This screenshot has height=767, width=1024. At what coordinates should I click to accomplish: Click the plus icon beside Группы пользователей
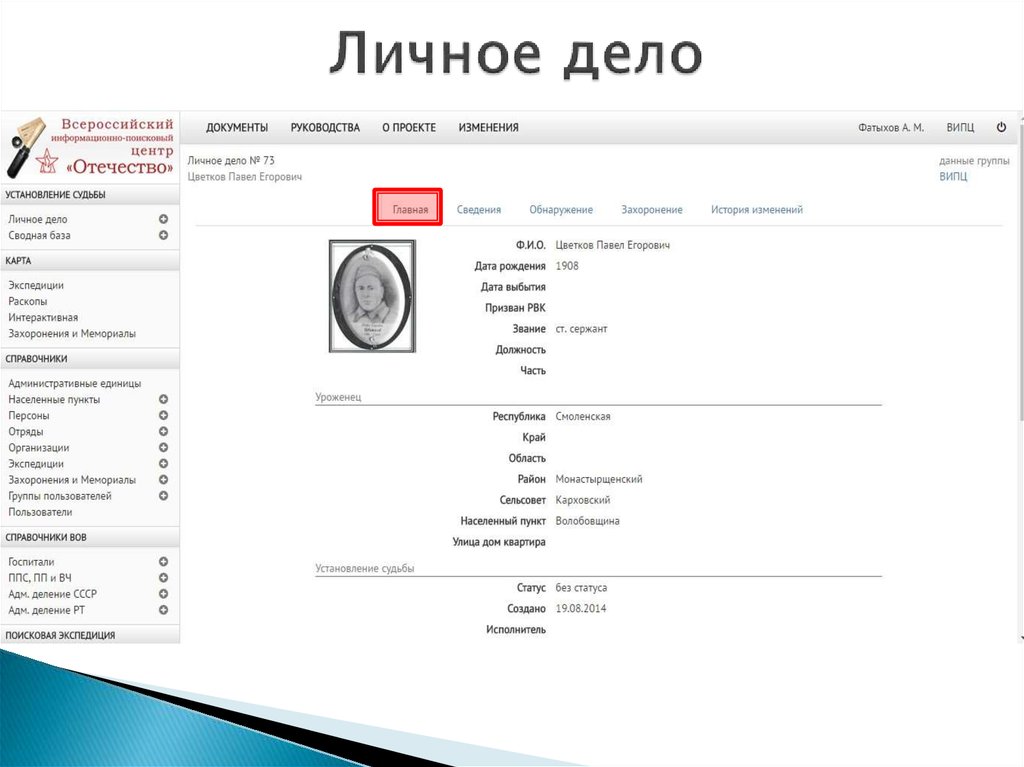(x=162, y=495)
